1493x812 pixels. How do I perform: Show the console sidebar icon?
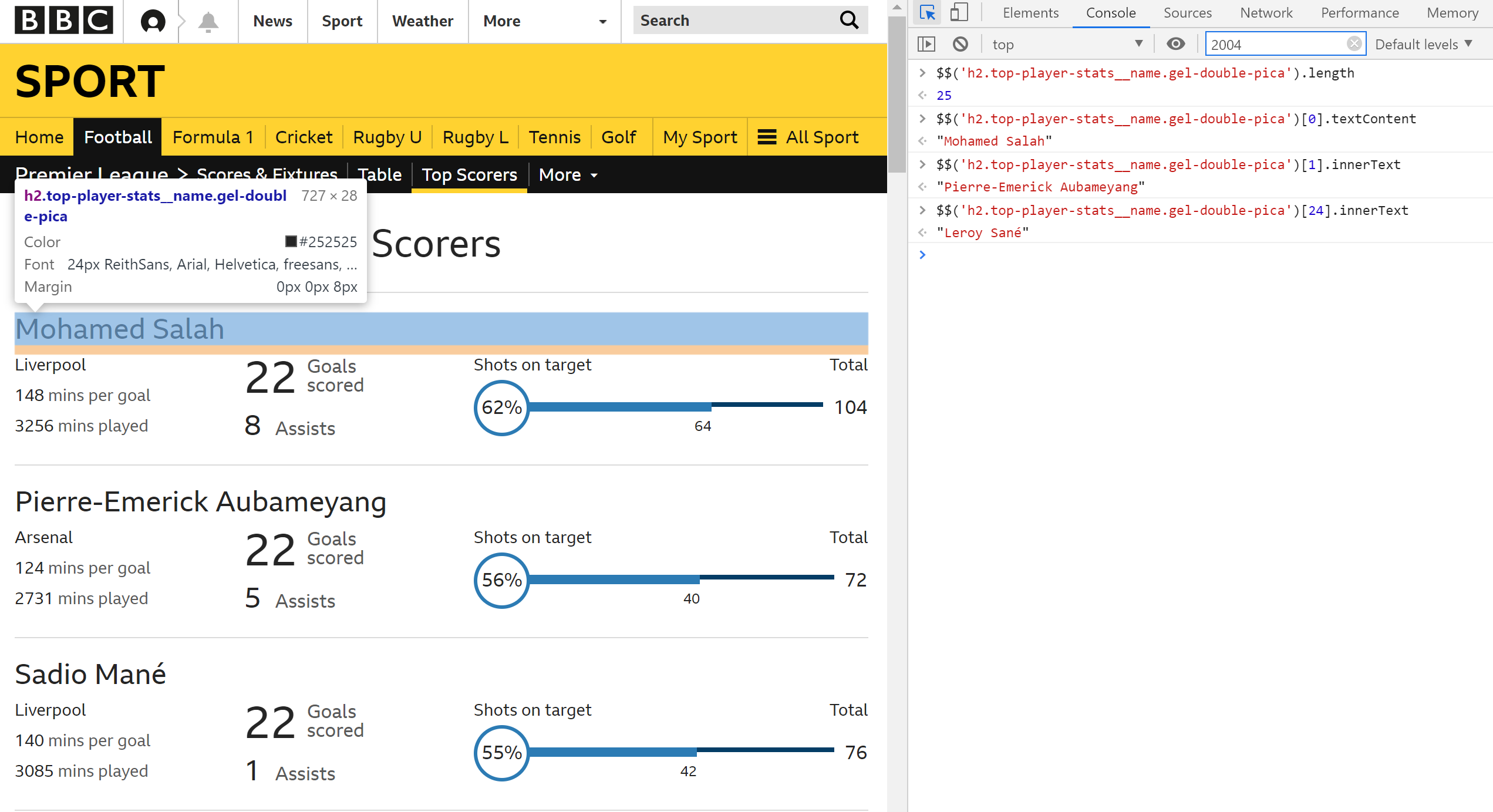point(926,44)
